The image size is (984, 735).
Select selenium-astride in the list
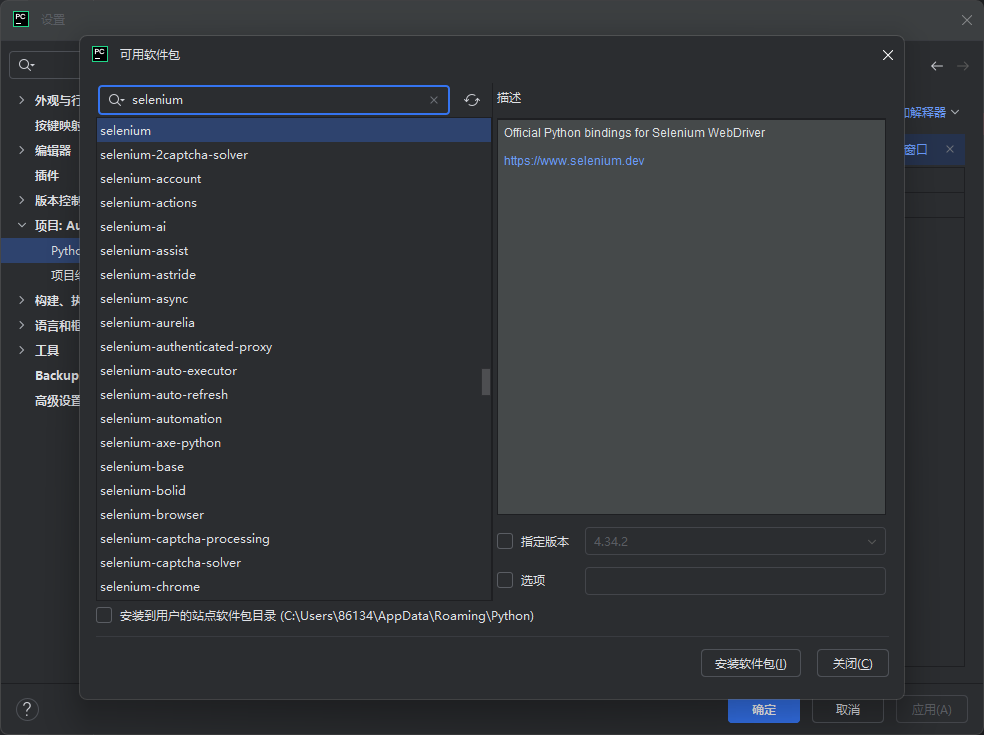pyautogui.click(x=294, y=275)
